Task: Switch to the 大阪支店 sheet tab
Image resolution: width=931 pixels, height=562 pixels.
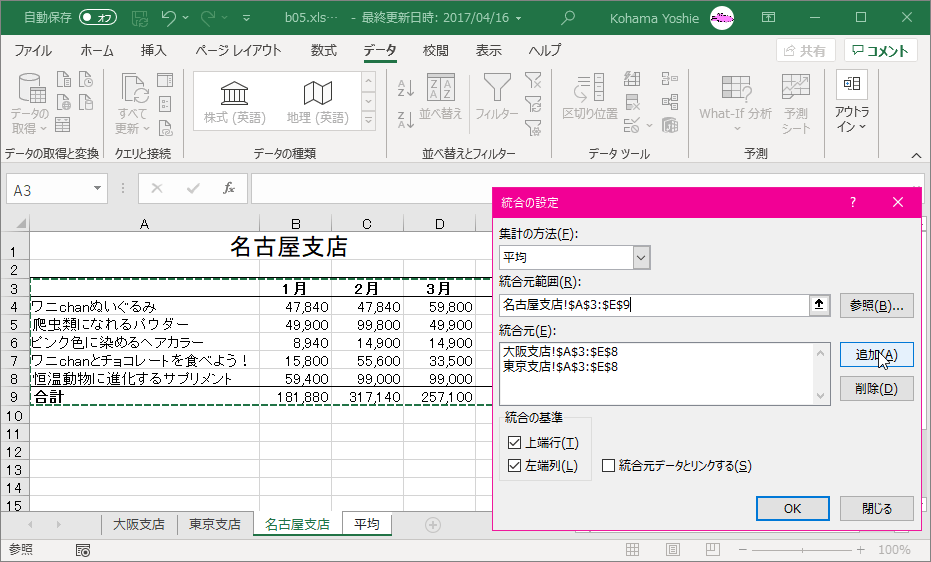Action: pos(139,524)
